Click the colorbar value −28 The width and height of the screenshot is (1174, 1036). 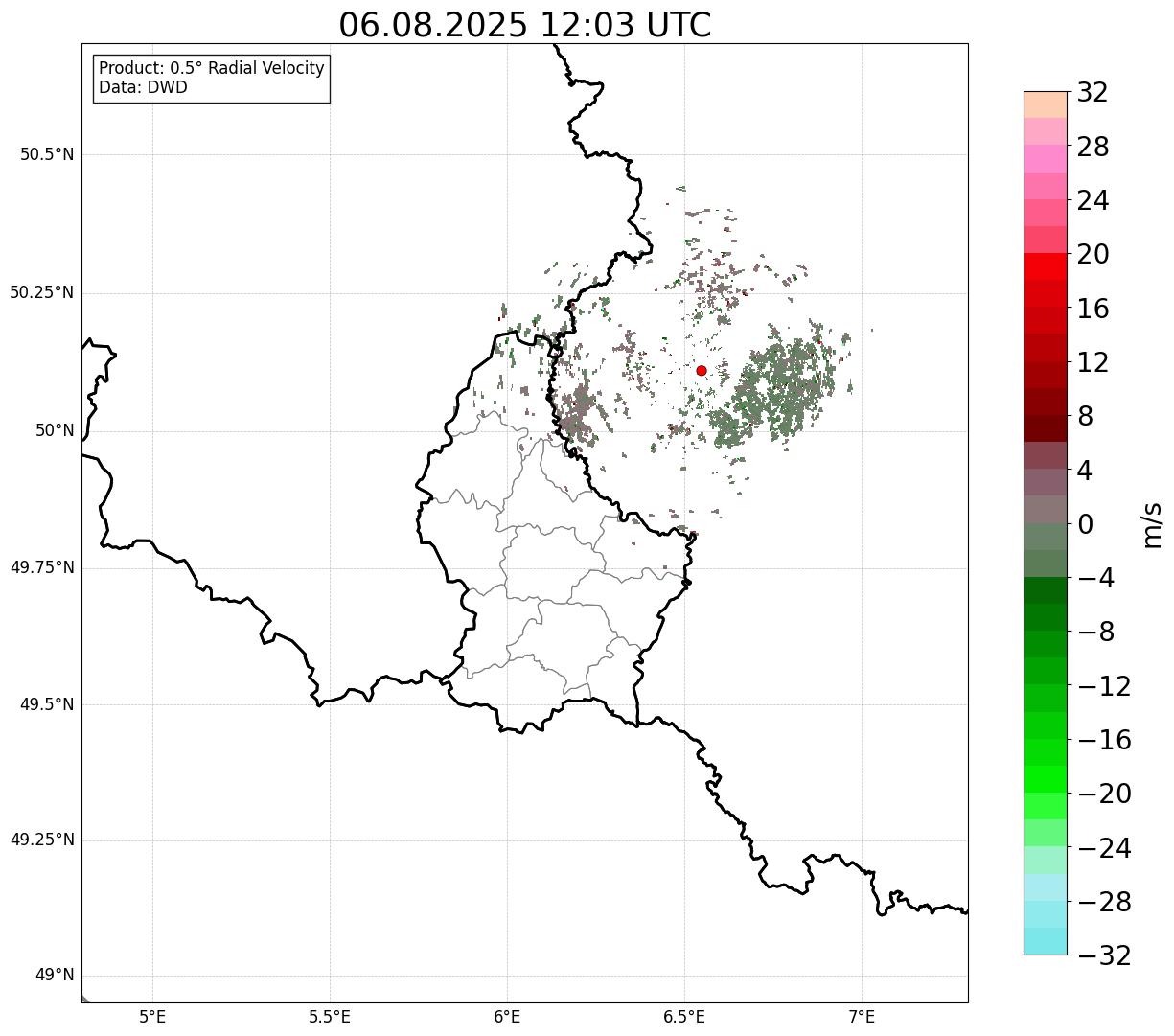(x=1104, y=902)
